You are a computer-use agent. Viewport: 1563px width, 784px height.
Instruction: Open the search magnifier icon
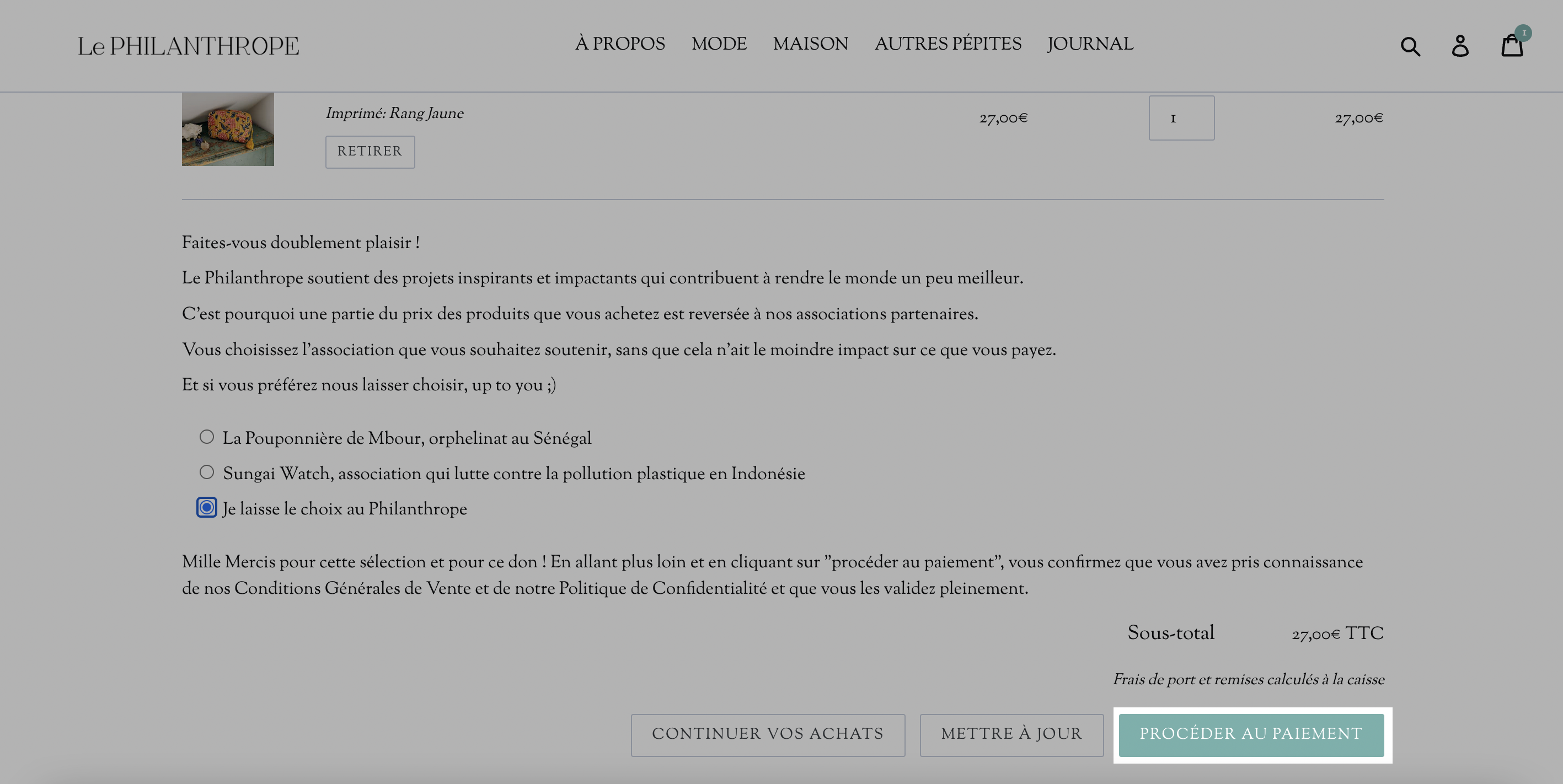pyautogui.click(x=1410, y=46)
